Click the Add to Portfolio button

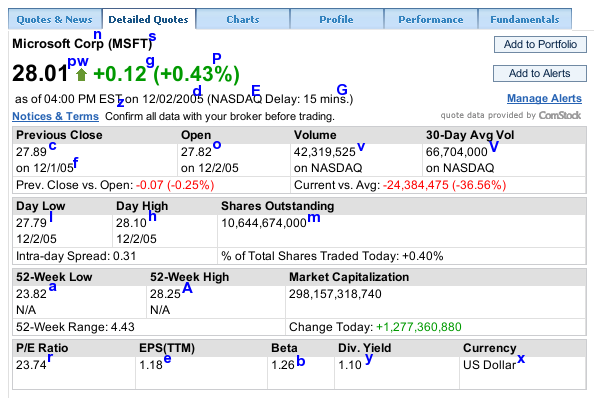click(x=540, y=45)
